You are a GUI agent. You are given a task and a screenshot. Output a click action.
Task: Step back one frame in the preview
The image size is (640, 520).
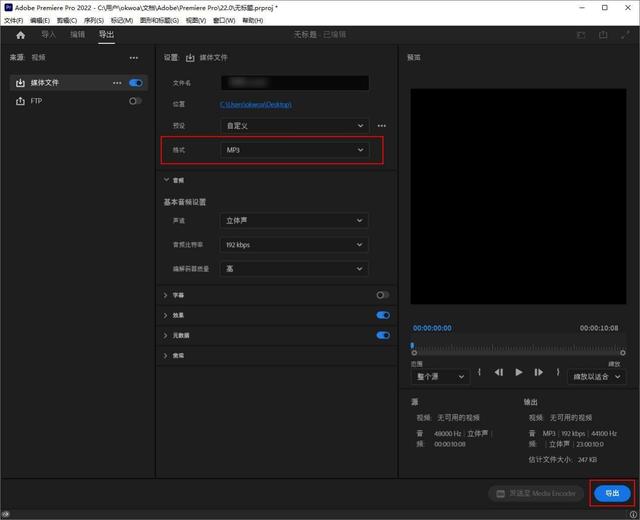(499, 372)
